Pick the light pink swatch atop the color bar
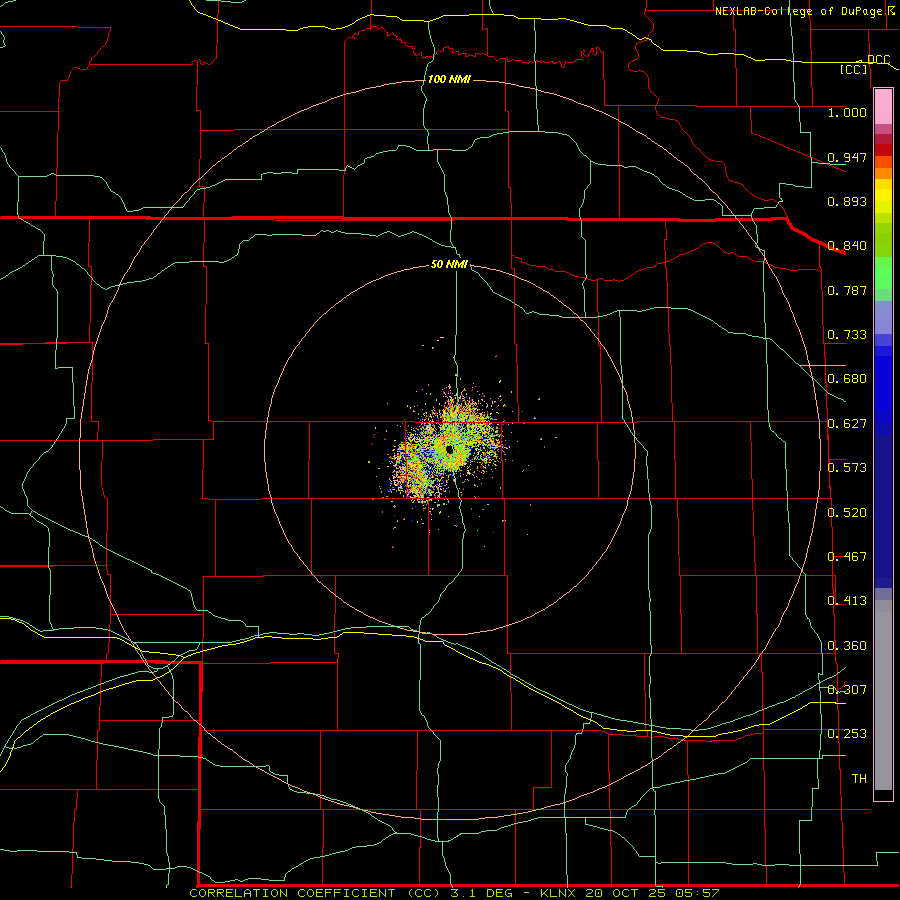Image resolution: width=900 pixels, height=900 pixels. point(883,106)
